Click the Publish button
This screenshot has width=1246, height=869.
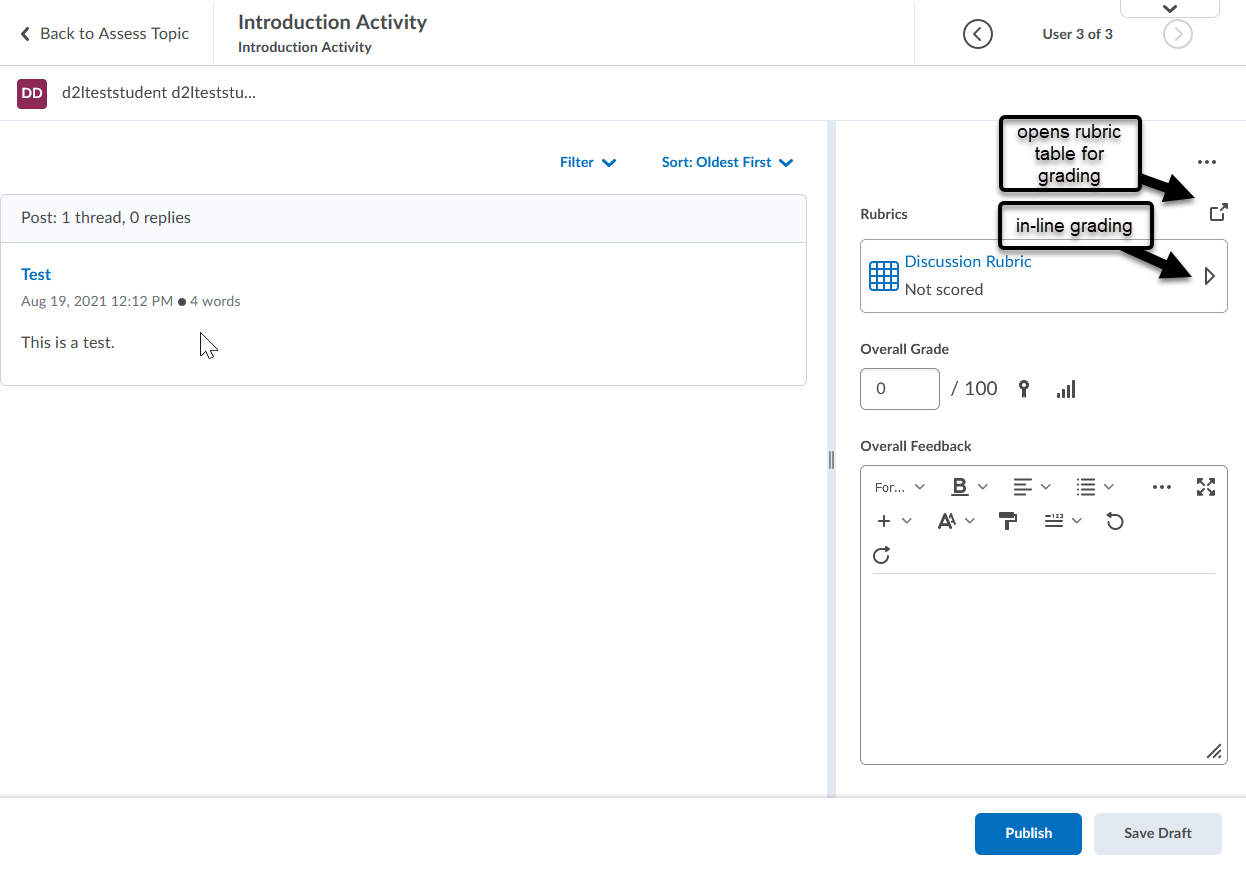[1028, 833]
